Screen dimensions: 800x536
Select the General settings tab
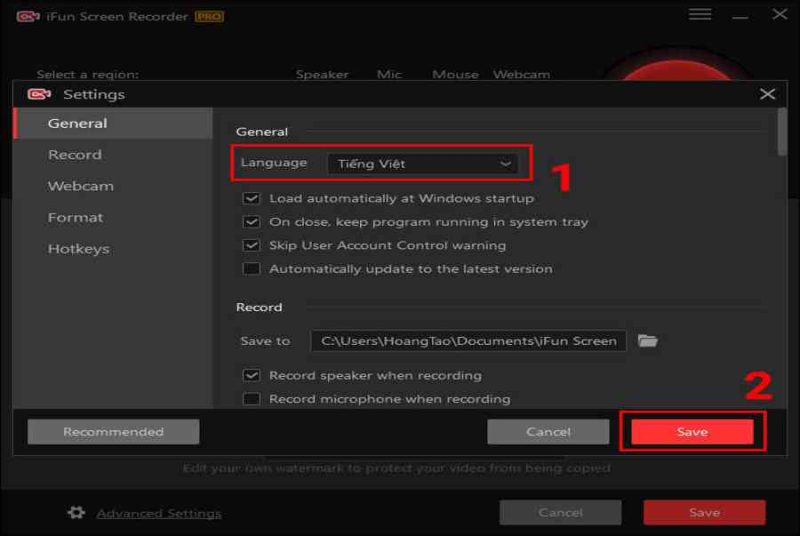click(113, 123)
